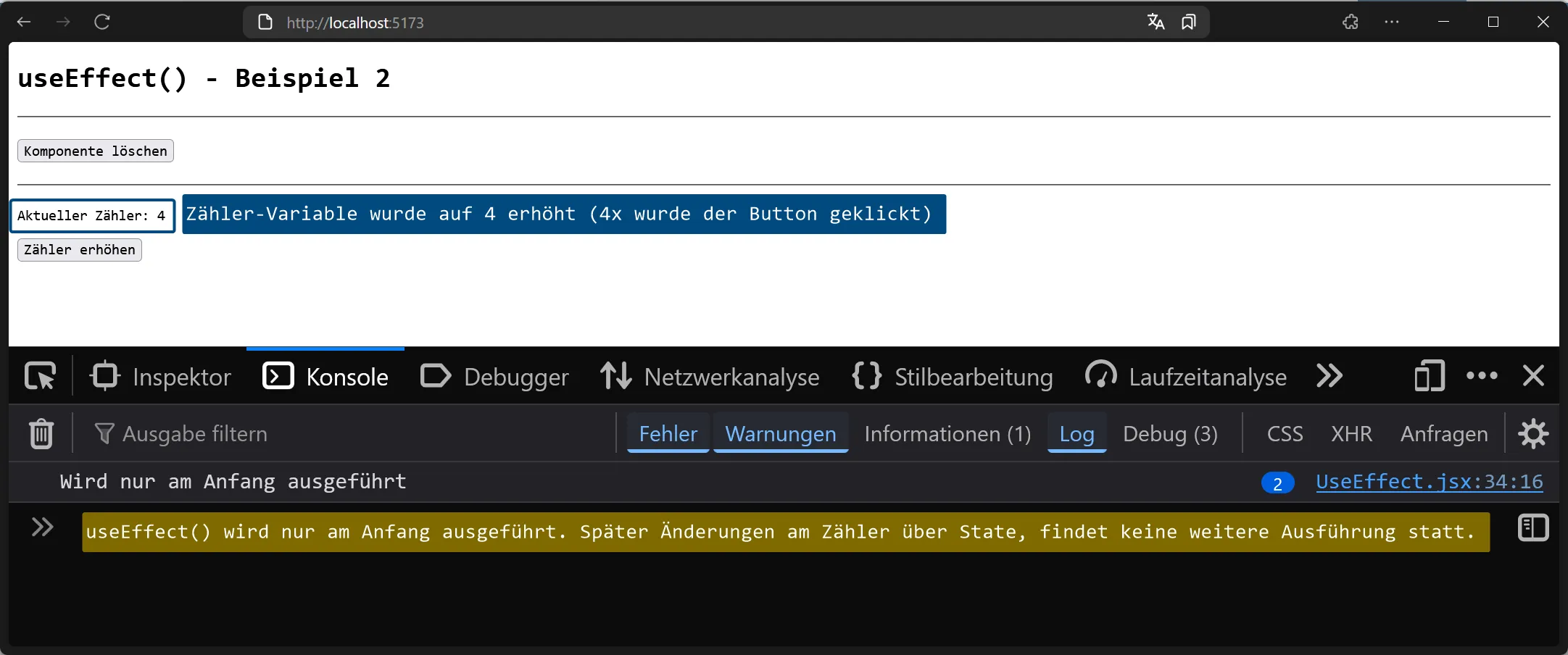Toggle the XHR filter
Screen dimensions: 1568x655
pos(1351,433)
